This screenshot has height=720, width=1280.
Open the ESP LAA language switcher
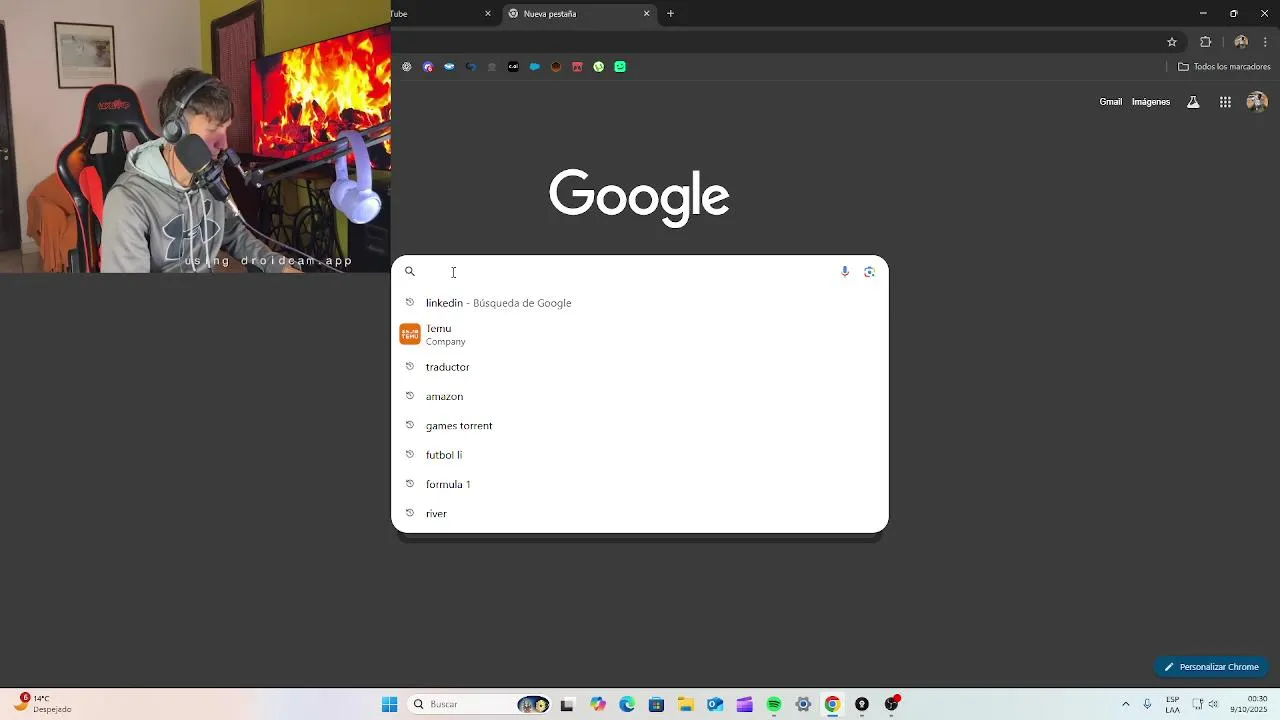click(x=1172, y=704)
